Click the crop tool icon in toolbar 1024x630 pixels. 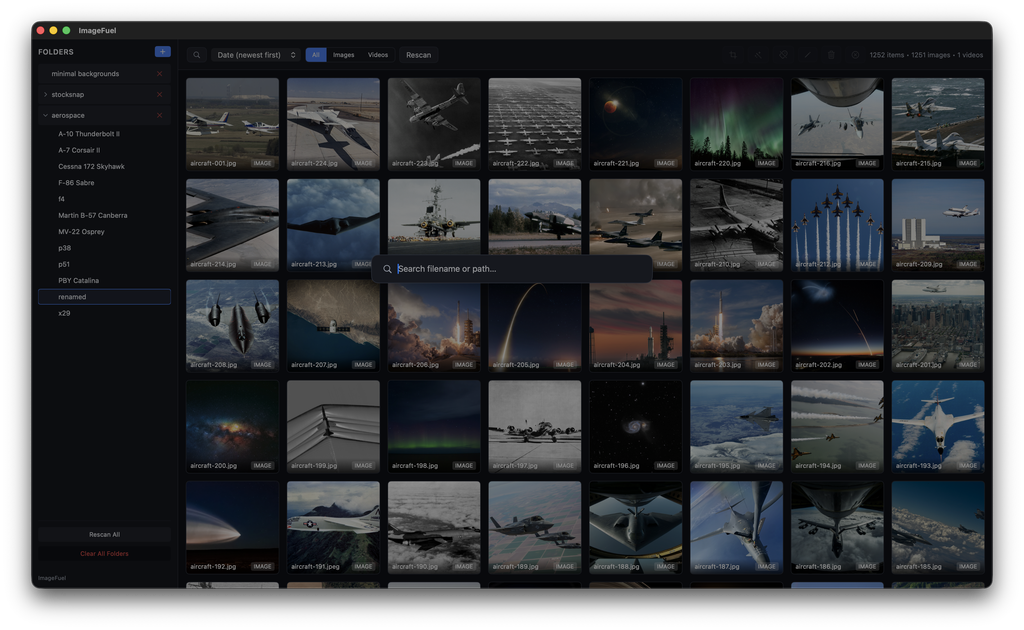[733, 55]
